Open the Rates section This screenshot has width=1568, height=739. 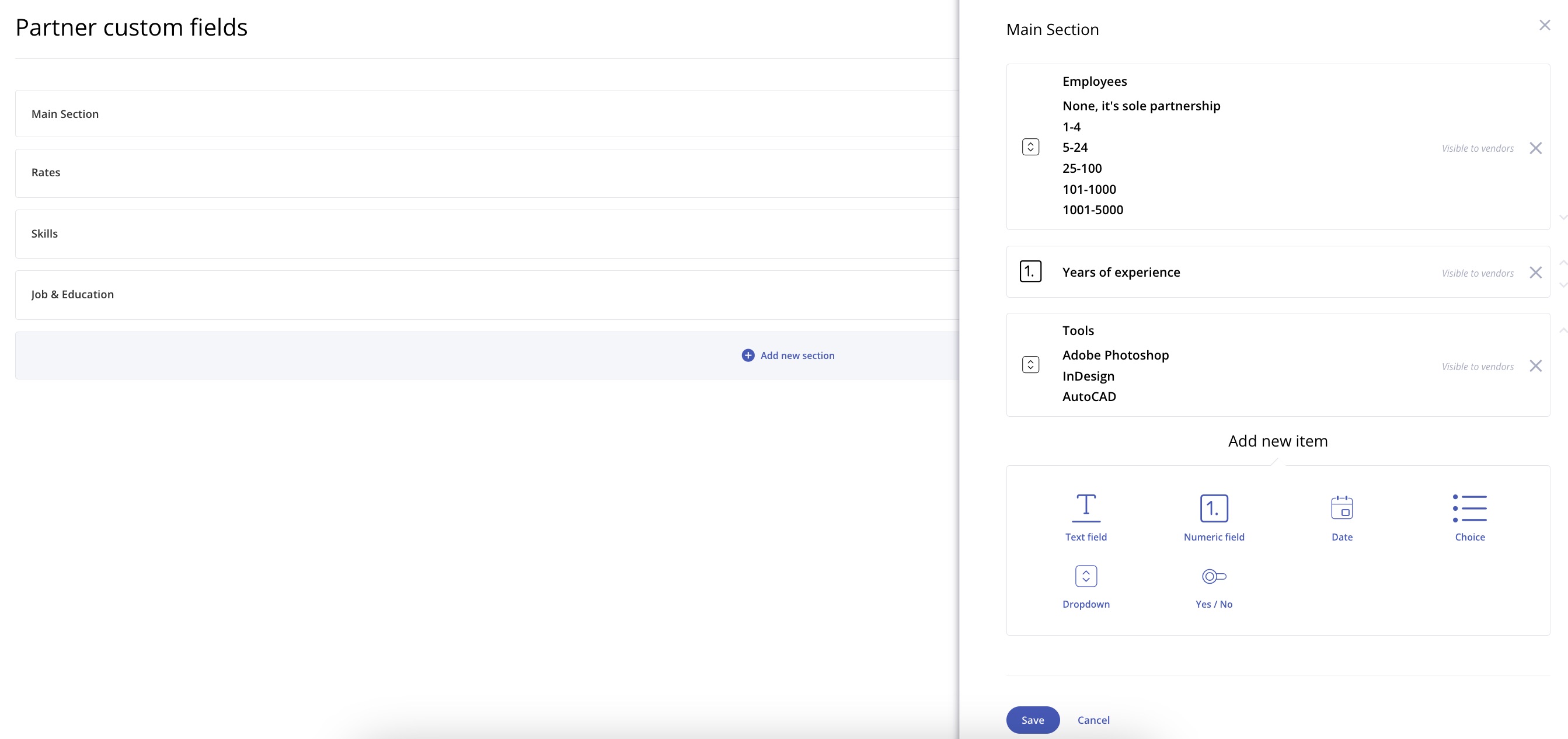coord(487,173)
